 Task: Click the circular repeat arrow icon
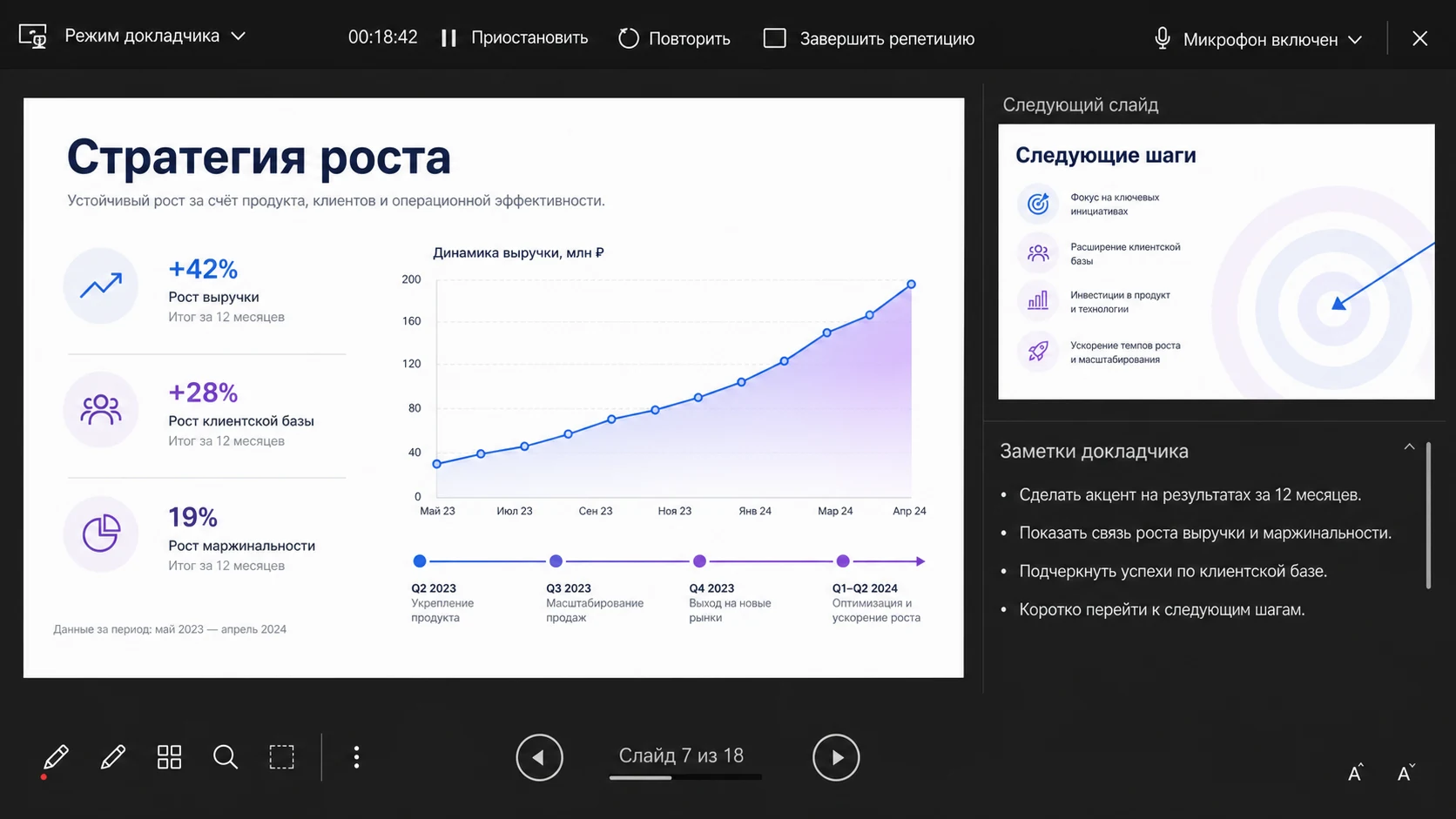(x=629, y=38)
